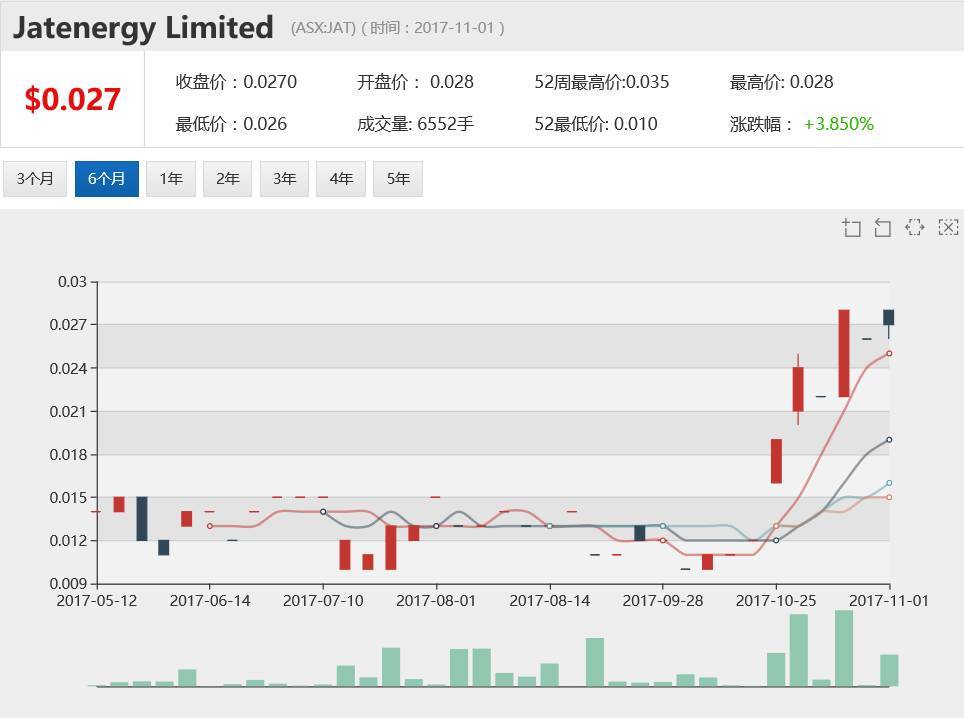
Task: Click the 0.027 y-axis label
Action: [x=68, y=324]
